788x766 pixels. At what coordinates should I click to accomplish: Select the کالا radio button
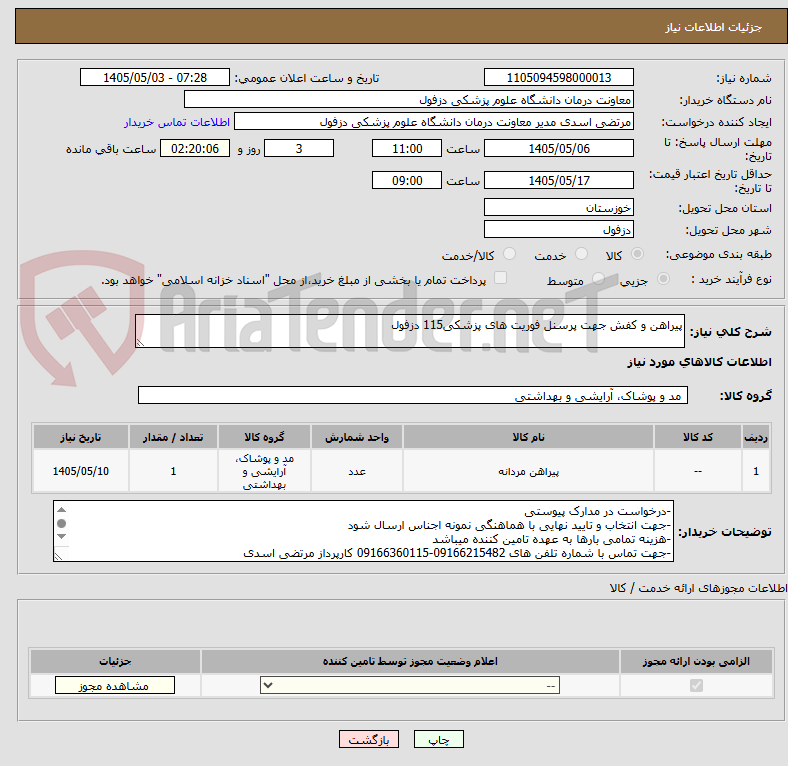(637, 254)
